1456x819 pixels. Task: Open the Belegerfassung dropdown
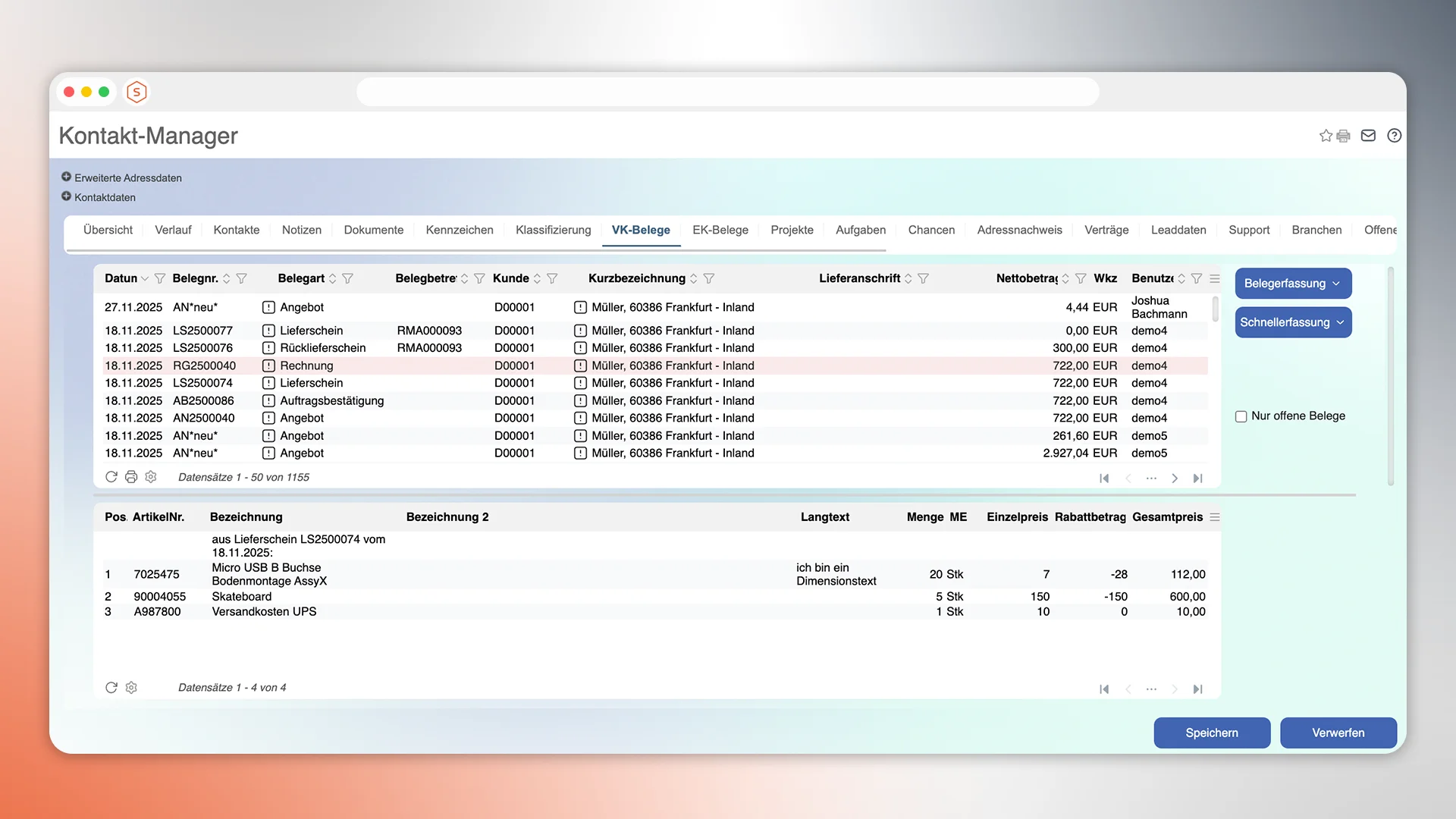pyautogui.click(x=1293, y=284)
